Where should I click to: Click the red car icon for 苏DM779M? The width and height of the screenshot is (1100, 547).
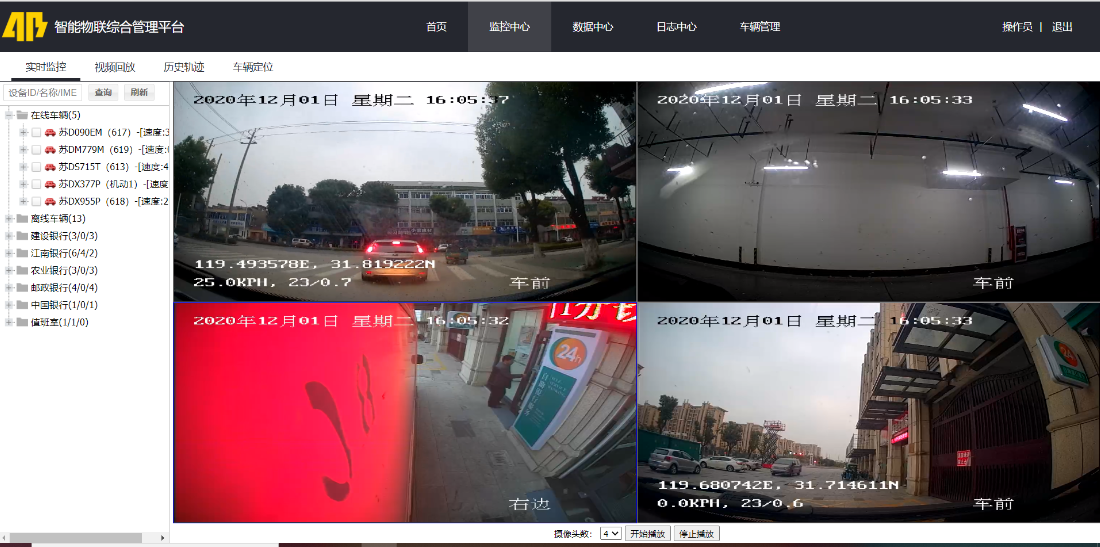click(x=50, y=150)
